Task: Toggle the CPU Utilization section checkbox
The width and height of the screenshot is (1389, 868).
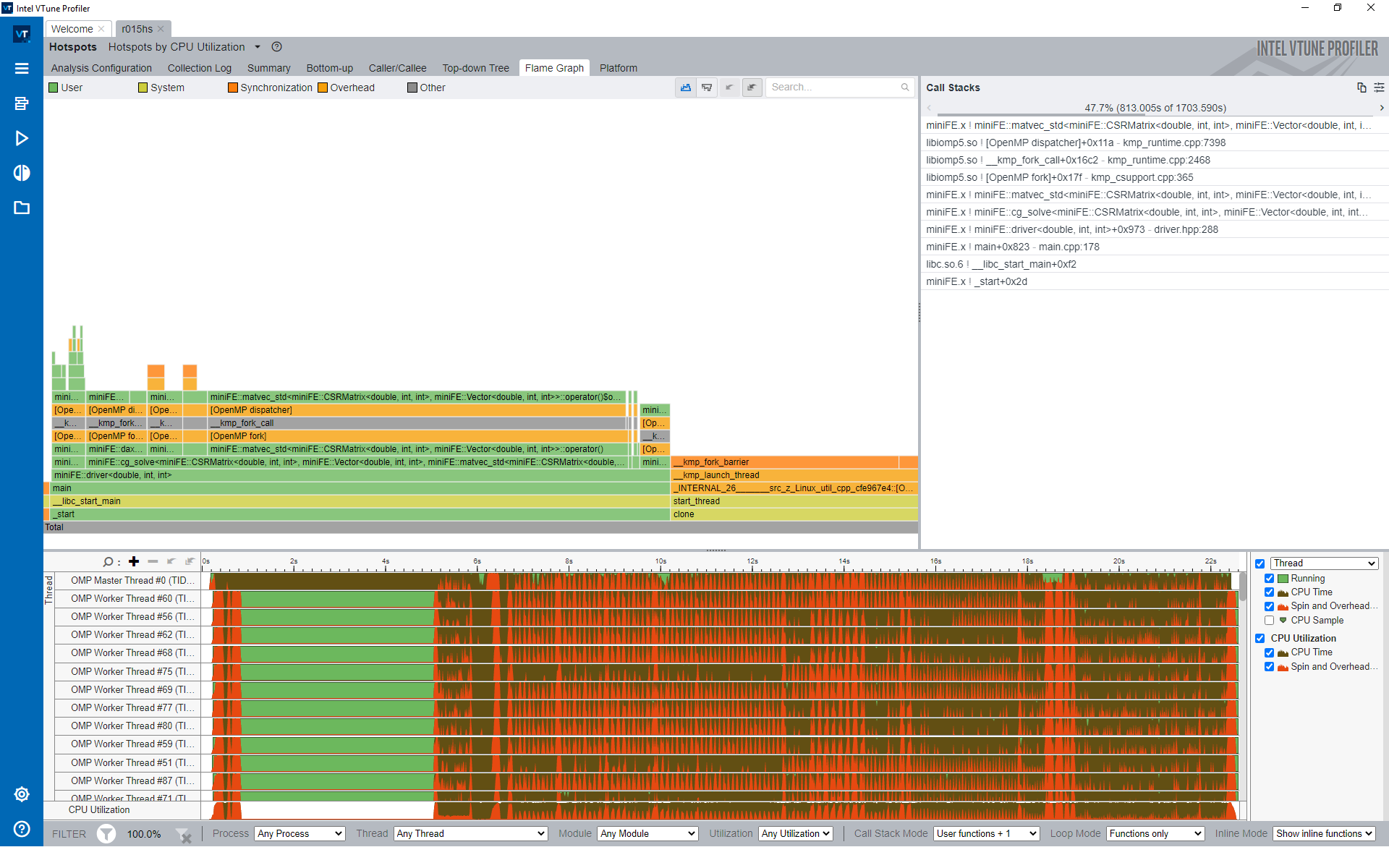Action: coord(1260,639)
